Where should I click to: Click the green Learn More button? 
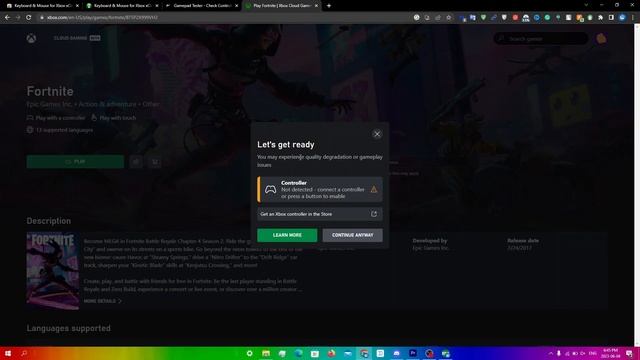(287, 235)
